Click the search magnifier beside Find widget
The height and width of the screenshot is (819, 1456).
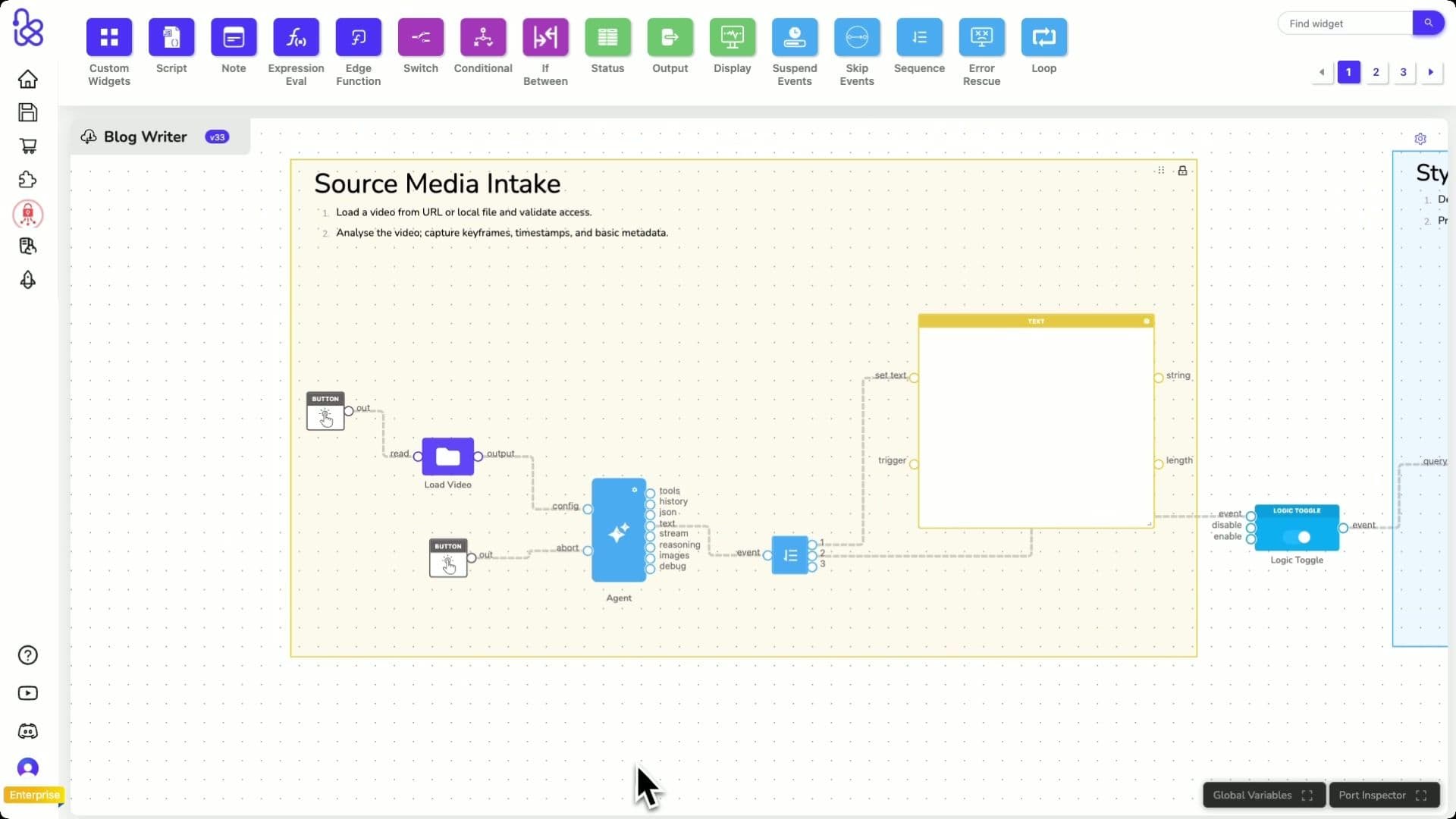coord(1429,23)
